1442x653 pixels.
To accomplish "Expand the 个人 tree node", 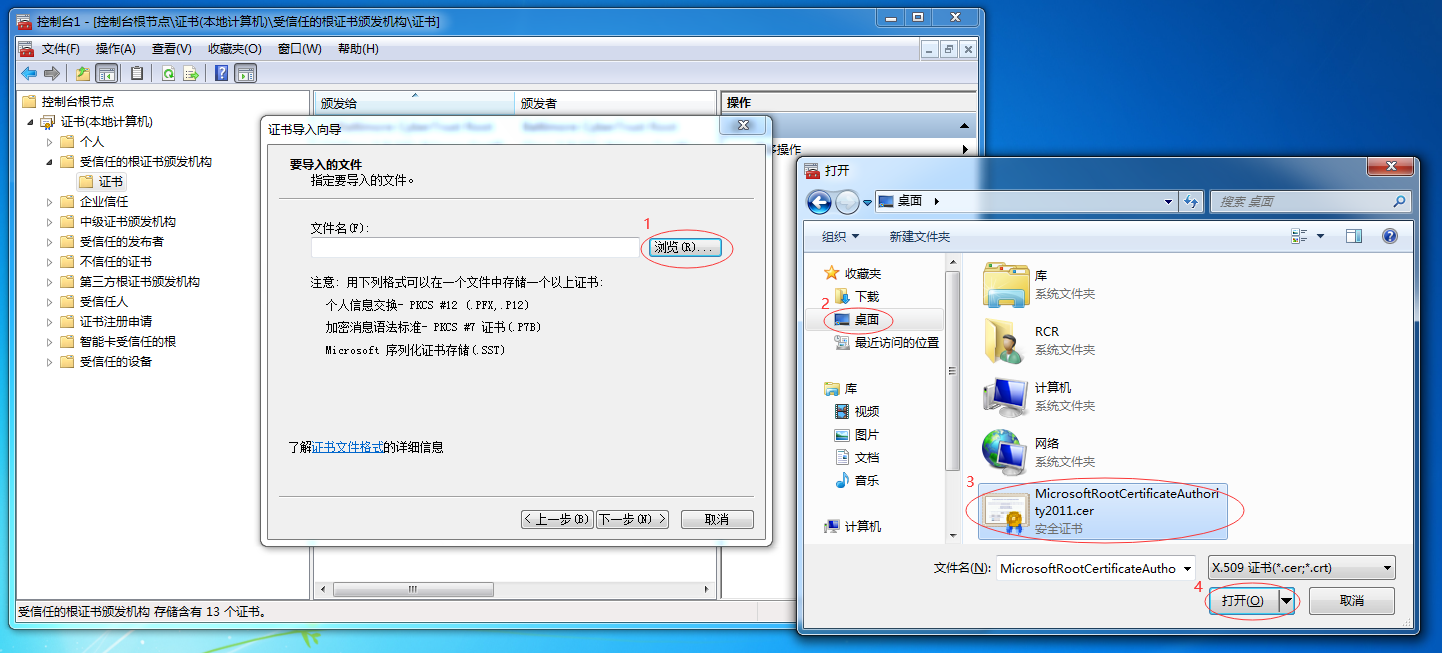I will coord(49,142).
